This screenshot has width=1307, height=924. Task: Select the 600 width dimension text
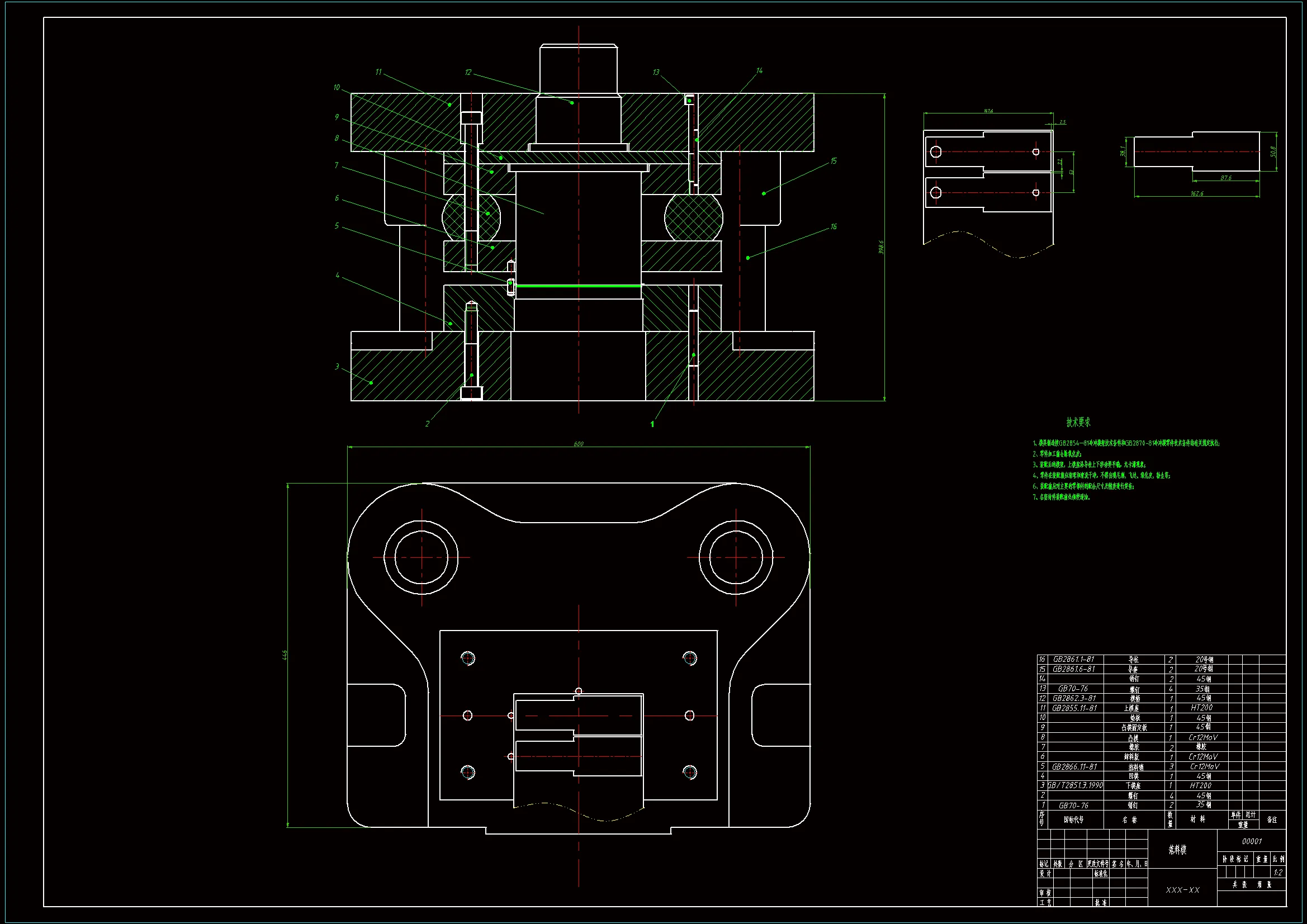(x=579, y=444)
